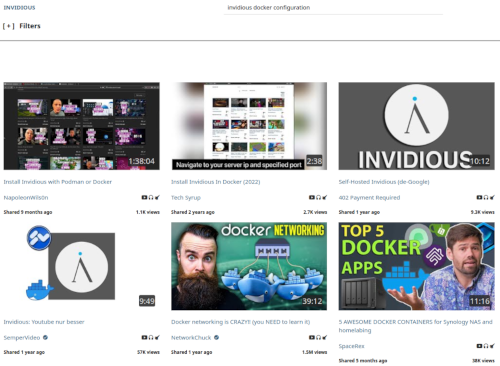Open thumbnail for Install Invidious In Docker (2022)
Image resolution: width=500 pixels, height=366 pixels.
coord(249,126)
